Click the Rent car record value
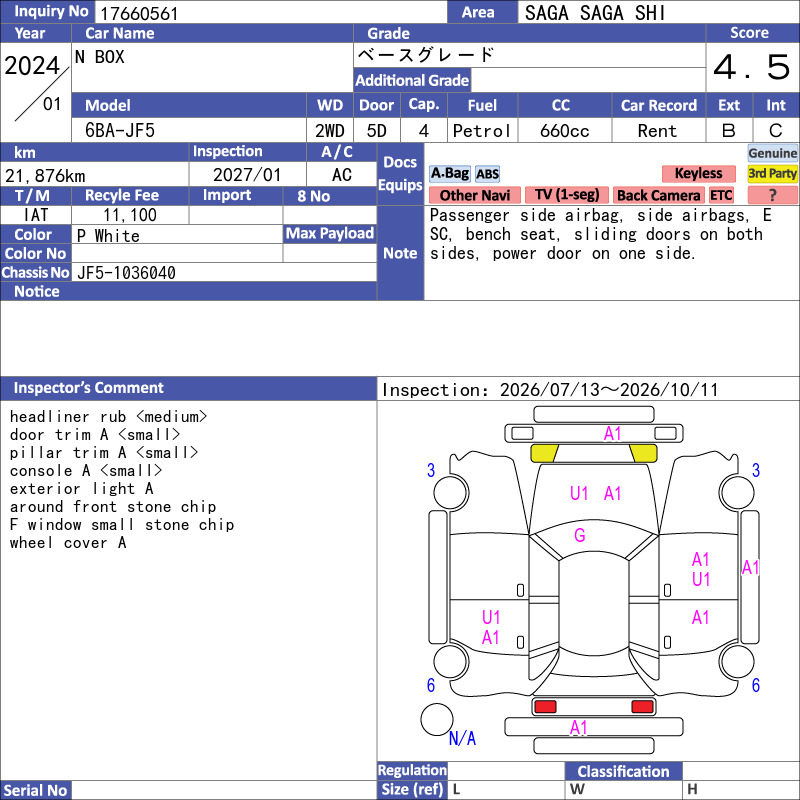800x800 pixels. pyautogui.click(x=657, y=131)
